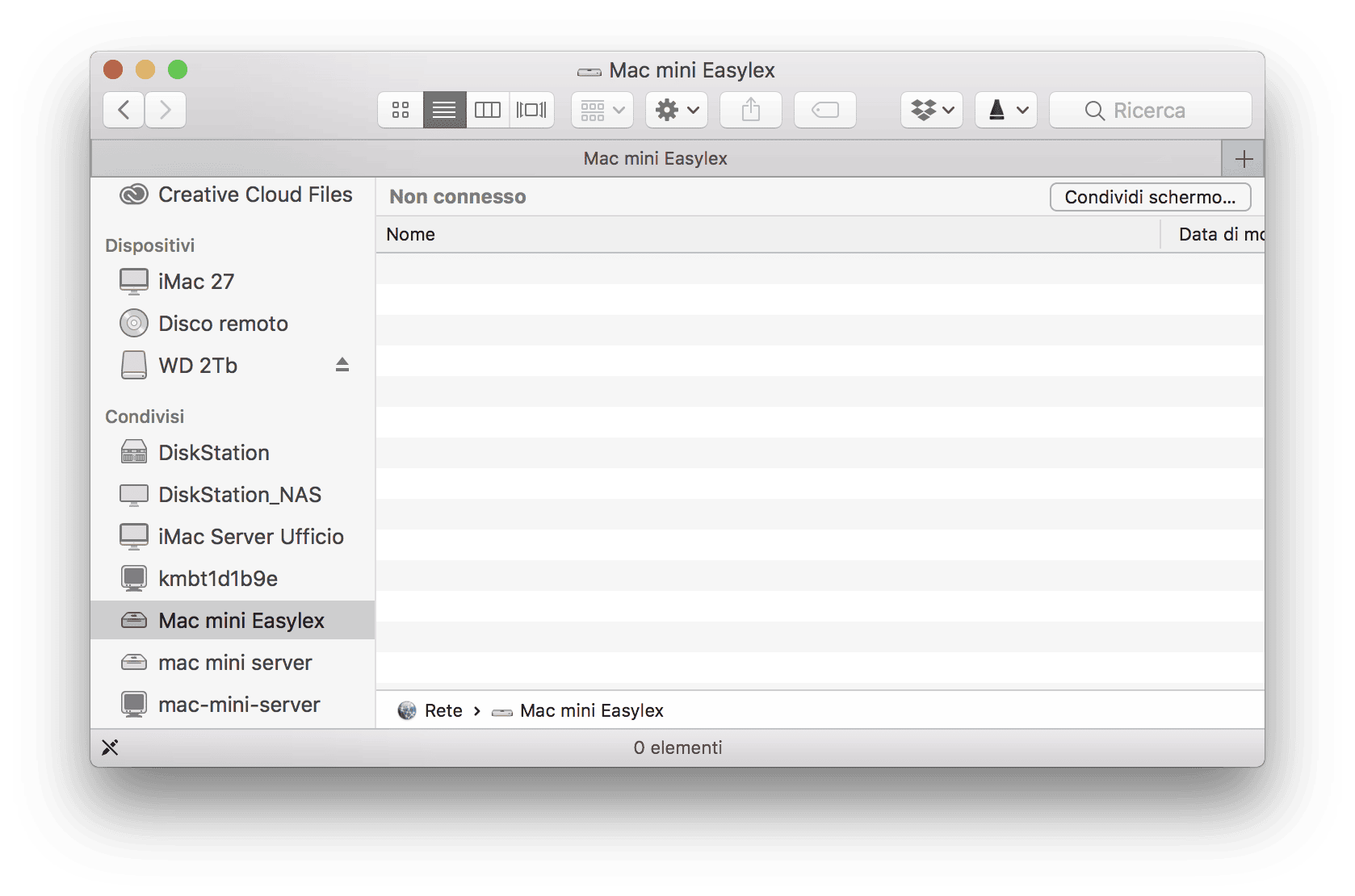Sort by the Nome column header
The height and width of the screenshot is (896, 1355).
(768, 235)
